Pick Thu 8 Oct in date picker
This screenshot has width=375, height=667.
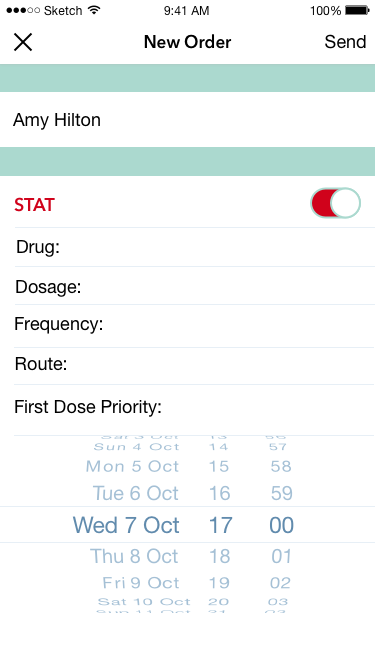[134, 556]
